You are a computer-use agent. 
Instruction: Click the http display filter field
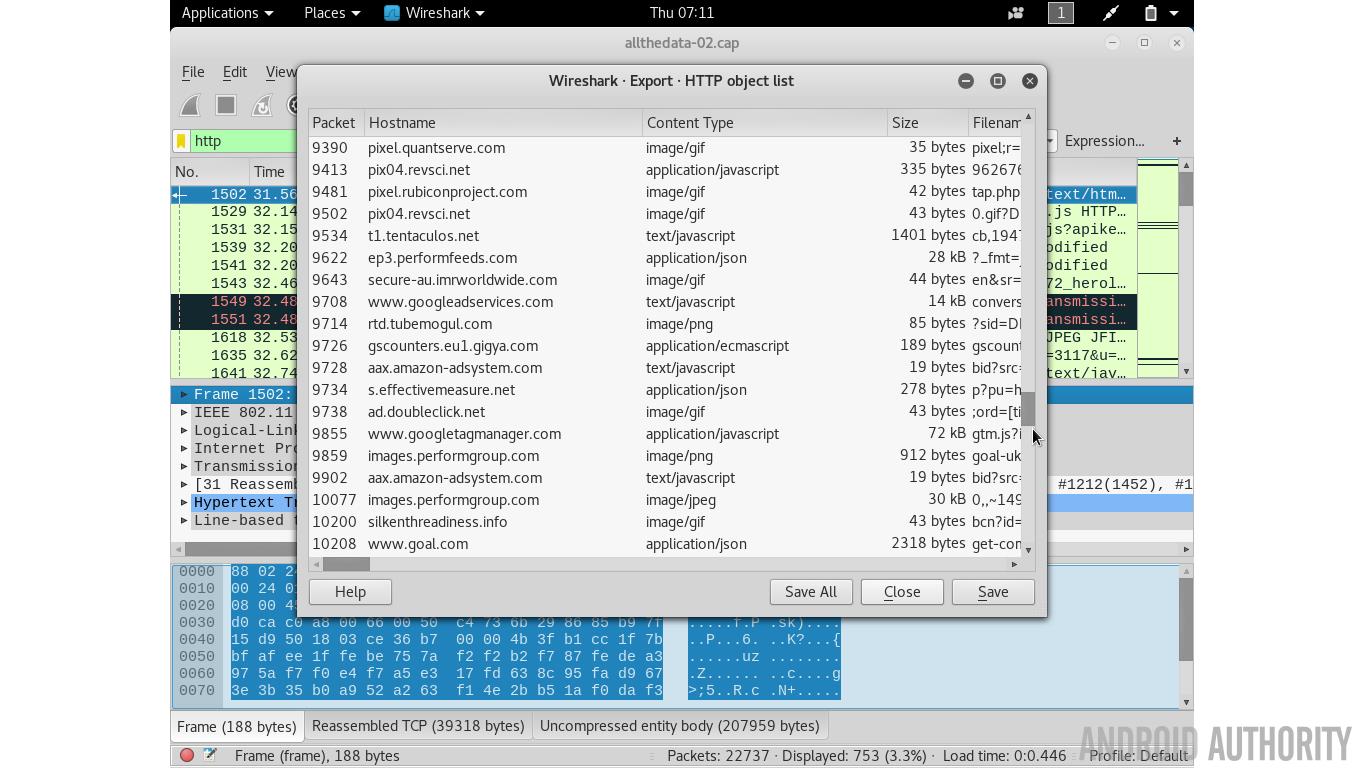(244, 141)
